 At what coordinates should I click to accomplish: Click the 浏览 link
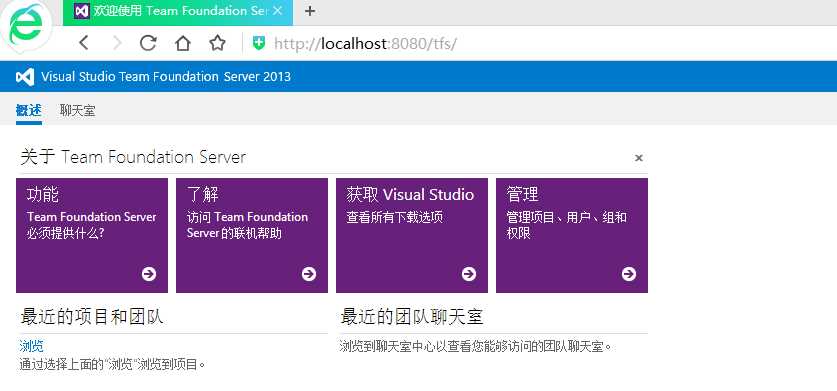[x=31, y=346]
